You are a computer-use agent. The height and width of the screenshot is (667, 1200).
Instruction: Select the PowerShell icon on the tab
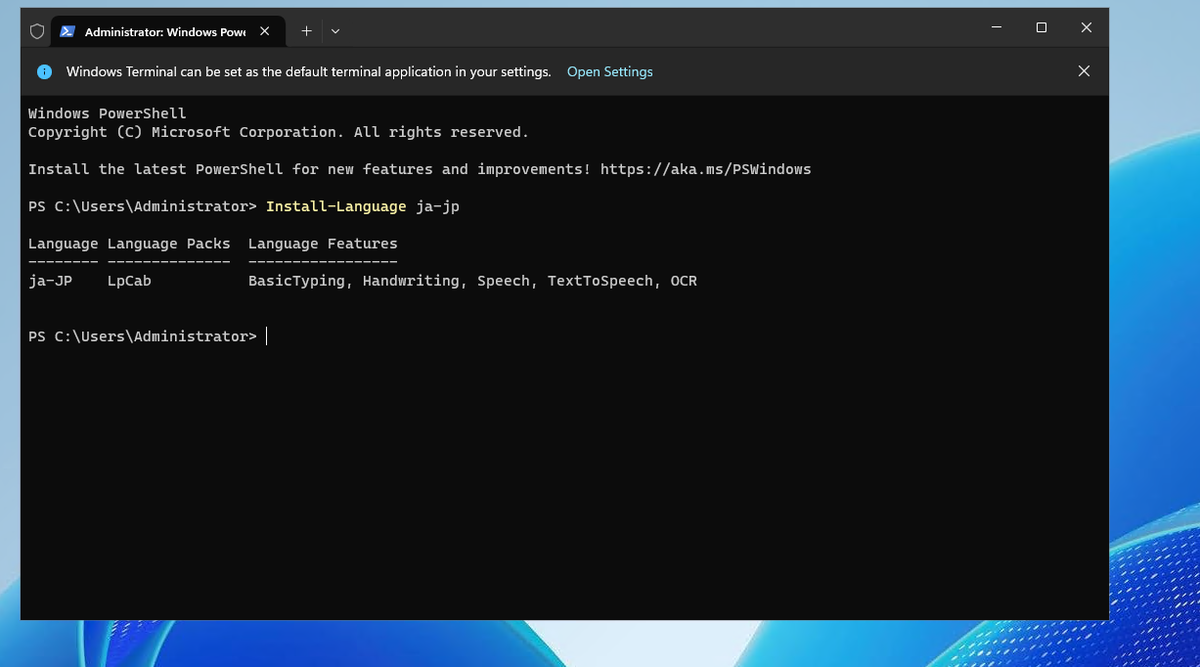[68, 31]
